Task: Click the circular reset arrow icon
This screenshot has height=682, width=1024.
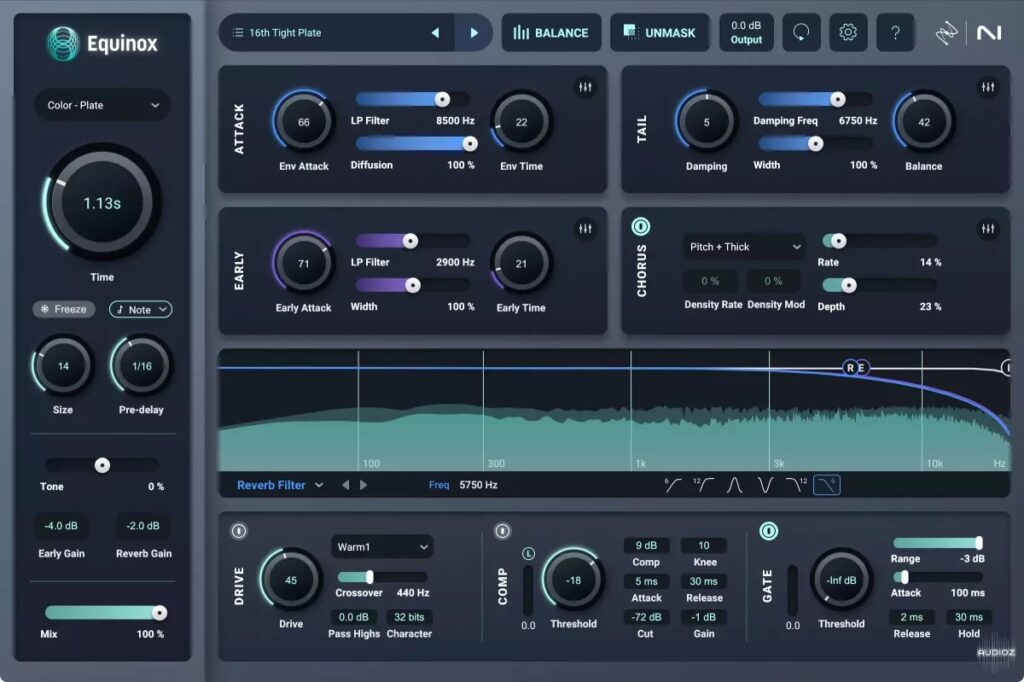Action: (x=801, y=33)
